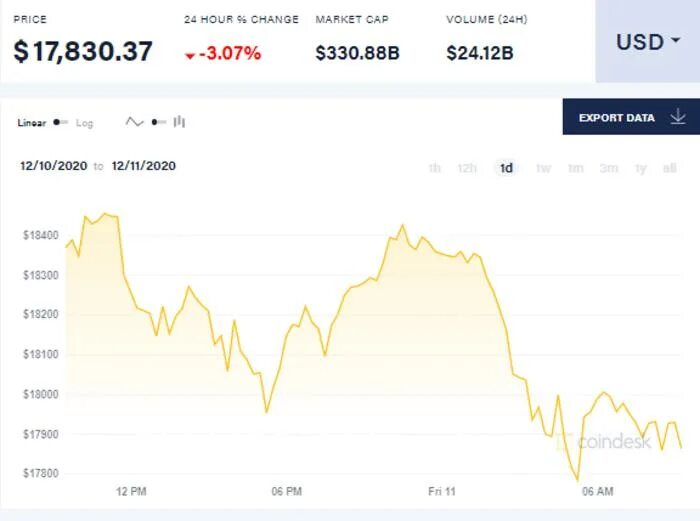Image resolution: width=700 pixels, height=521 pixels.
Task: Toggle the line/candlestick chart switch
Action: tap(158, 122)
